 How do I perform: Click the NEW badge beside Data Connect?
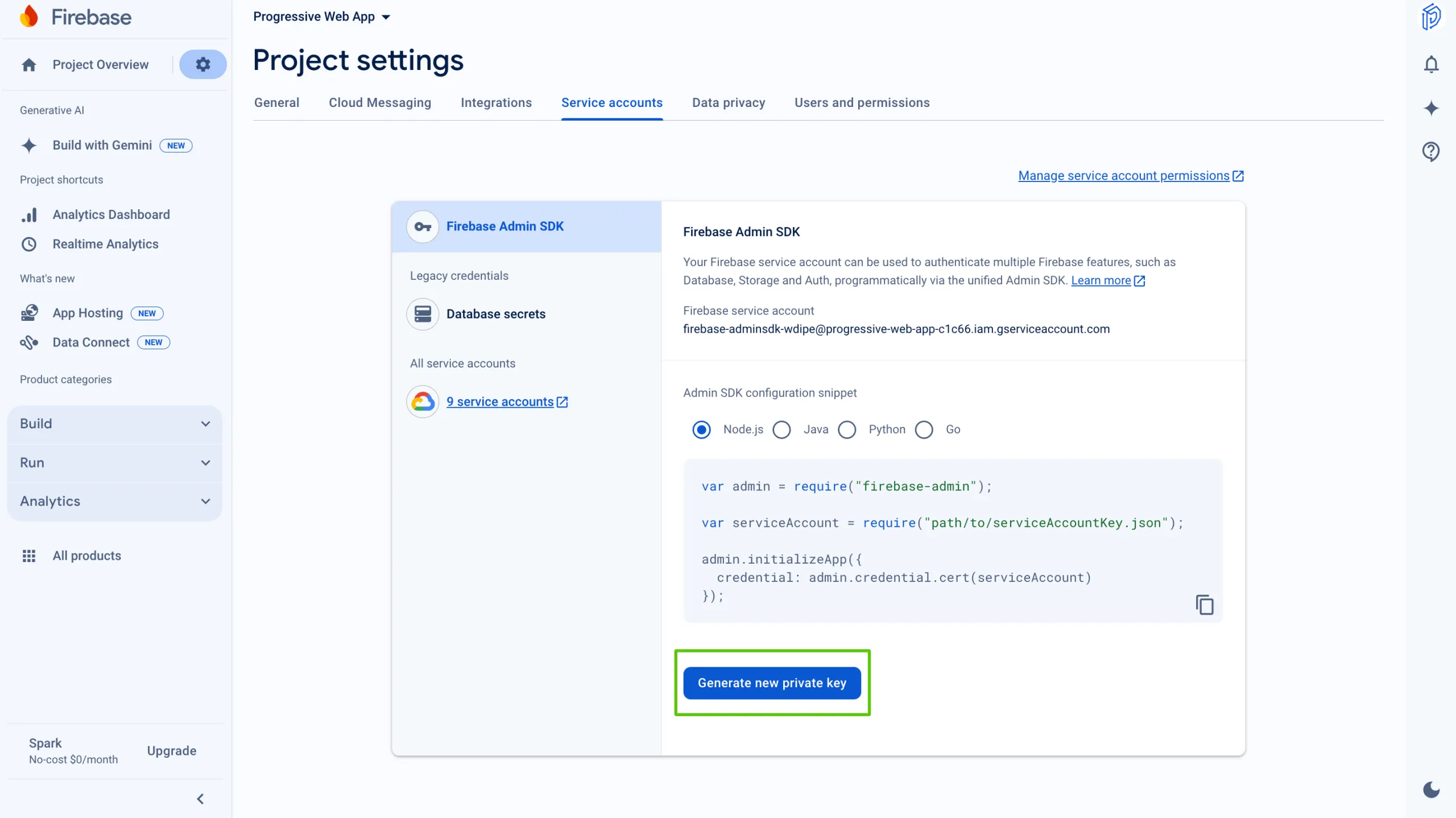(x=154, y=342)
